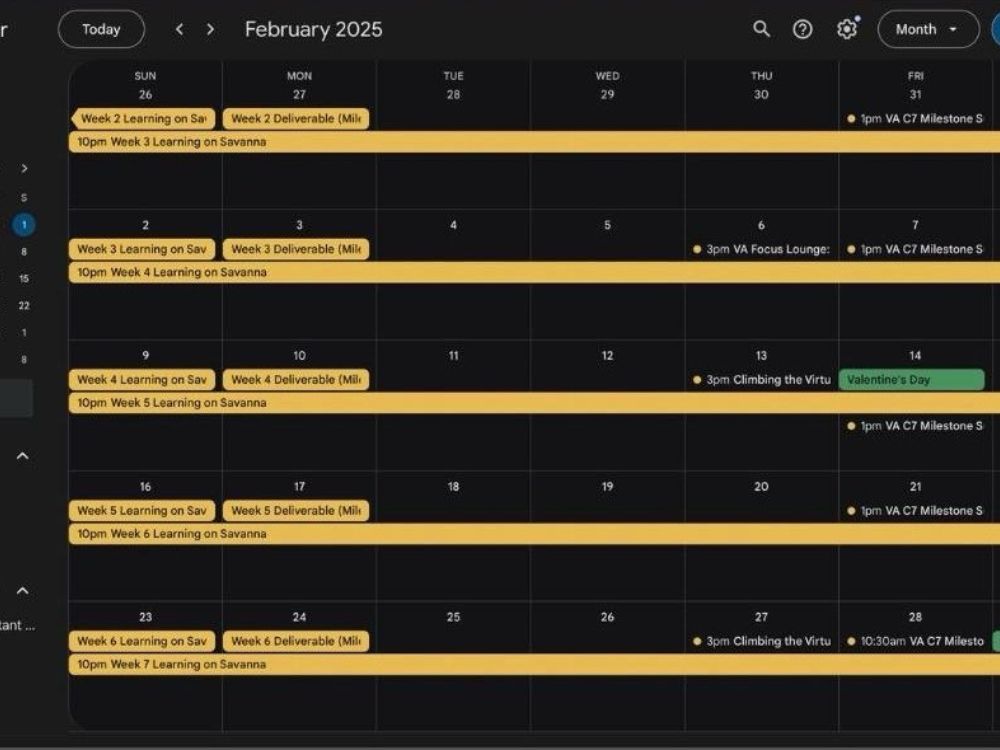This screenshot has width=1000, height=750.
Task: Open the help question mark icon
Action: pyautogui.click(x=802, y=29)
